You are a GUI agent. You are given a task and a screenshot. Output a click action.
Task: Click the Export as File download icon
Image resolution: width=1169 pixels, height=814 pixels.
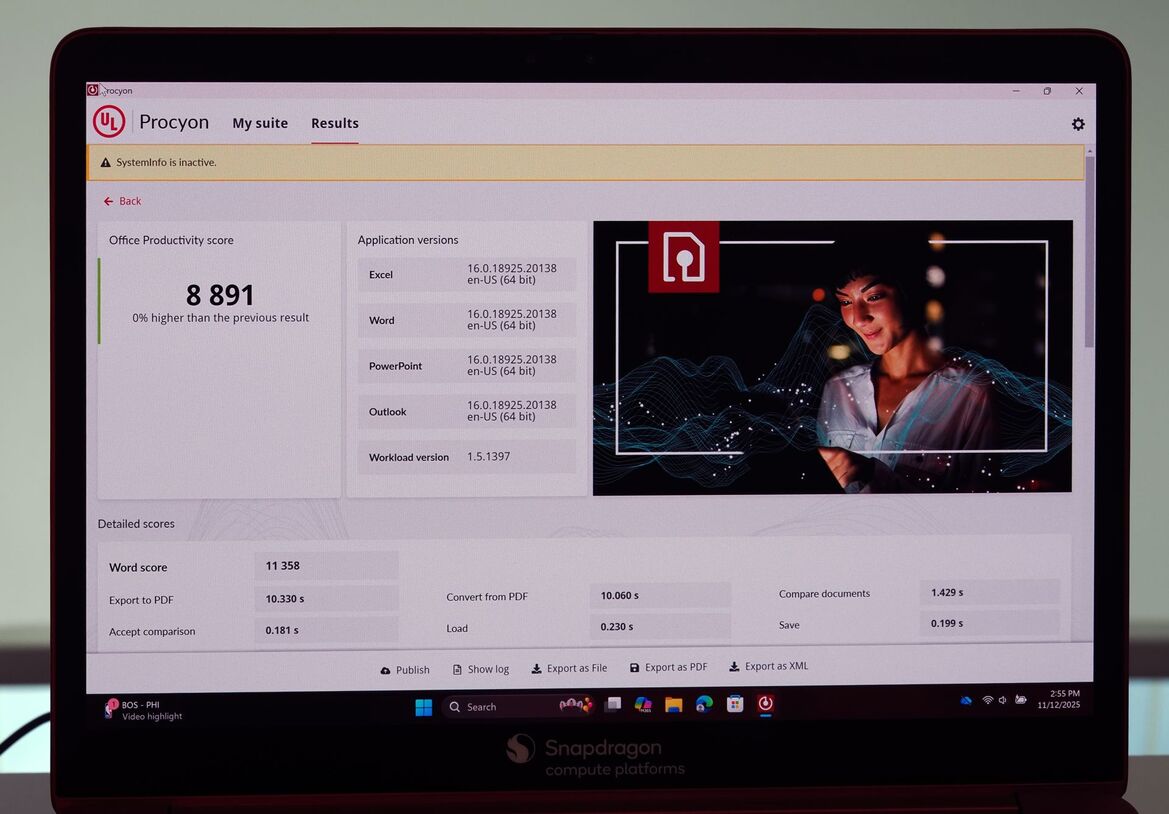(535, 667)
